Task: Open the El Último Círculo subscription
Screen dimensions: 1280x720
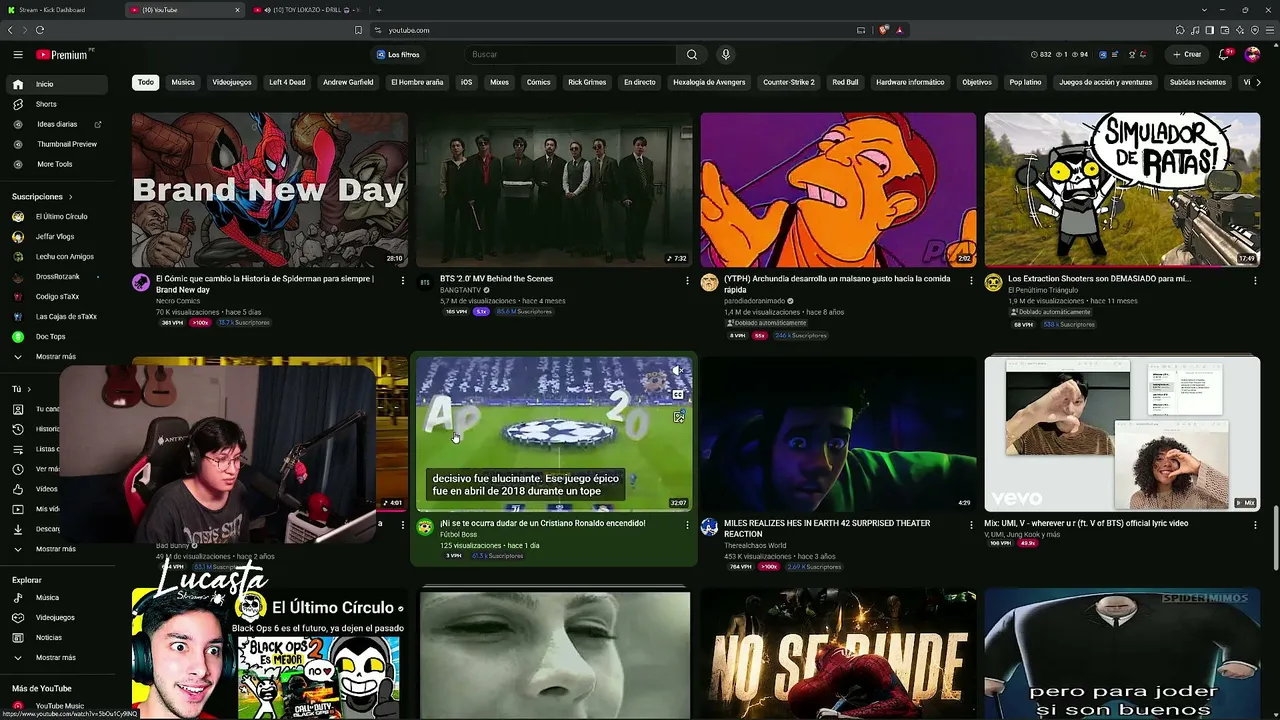Action: [59, 217]
